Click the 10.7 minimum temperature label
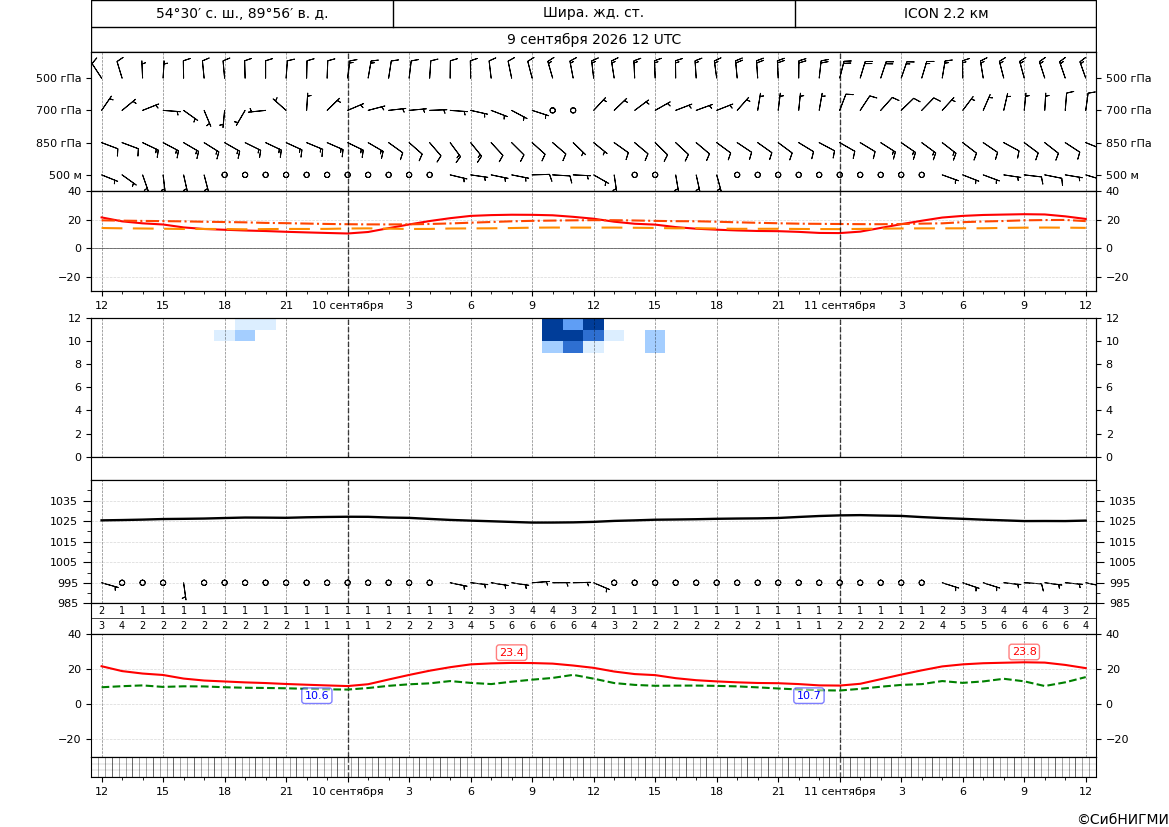This screenshot has height=827, width=1169. (808, 696)
